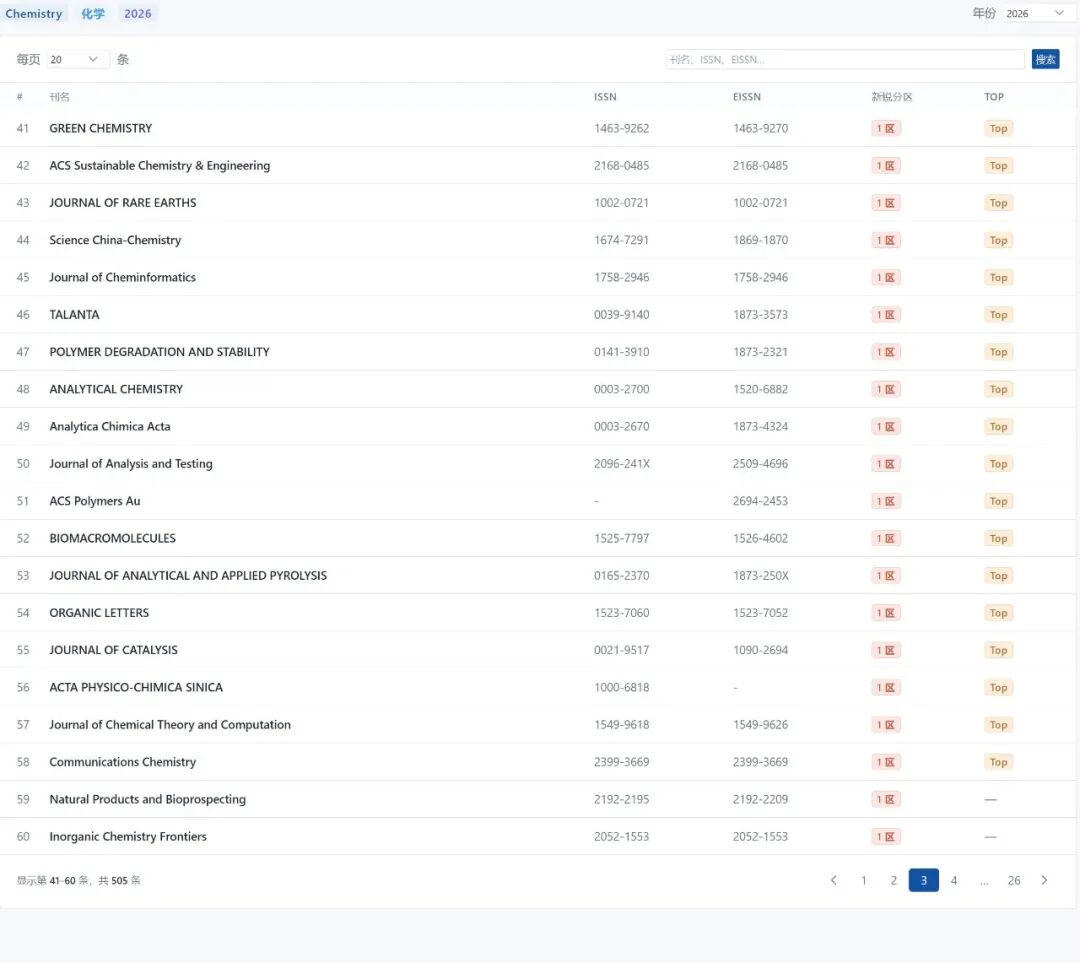Screen dimensions: 1080x963
Task: Click the 搜索 search button
Action: pos(1045,59)
